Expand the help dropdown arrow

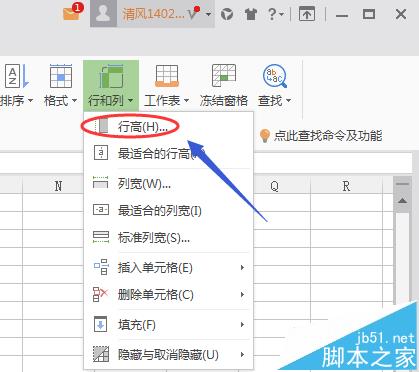(281, 15)
